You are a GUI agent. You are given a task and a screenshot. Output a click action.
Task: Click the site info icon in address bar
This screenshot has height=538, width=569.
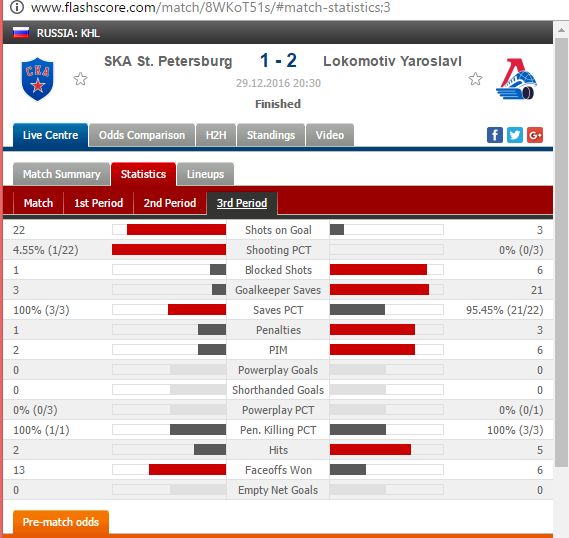(x=16, y=7)
